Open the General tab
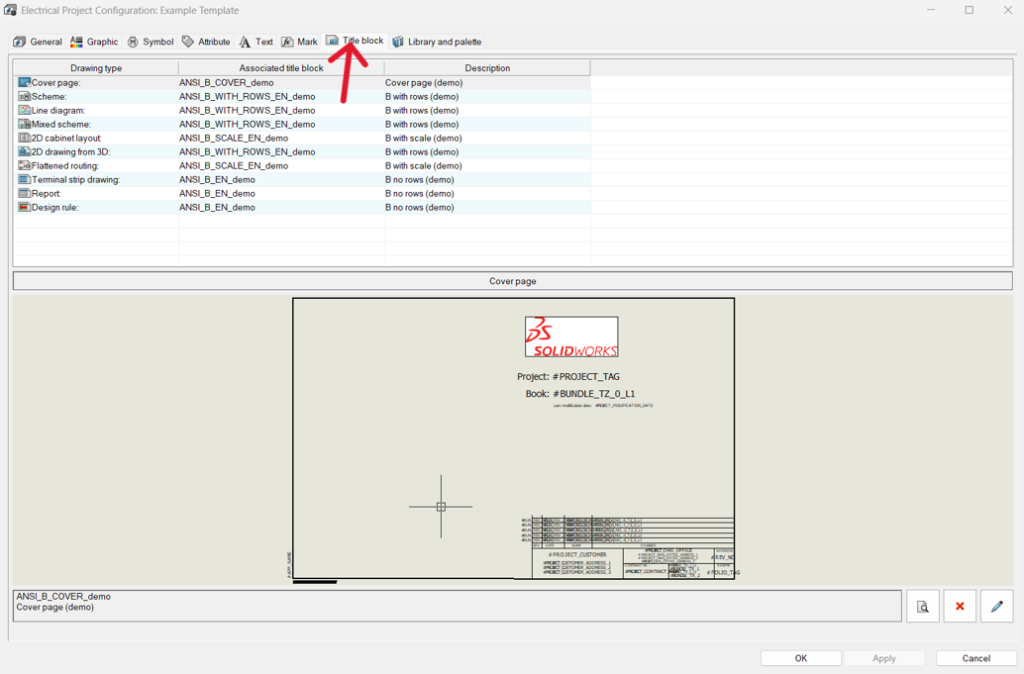 pyautogui.click(x=38, y=42)
